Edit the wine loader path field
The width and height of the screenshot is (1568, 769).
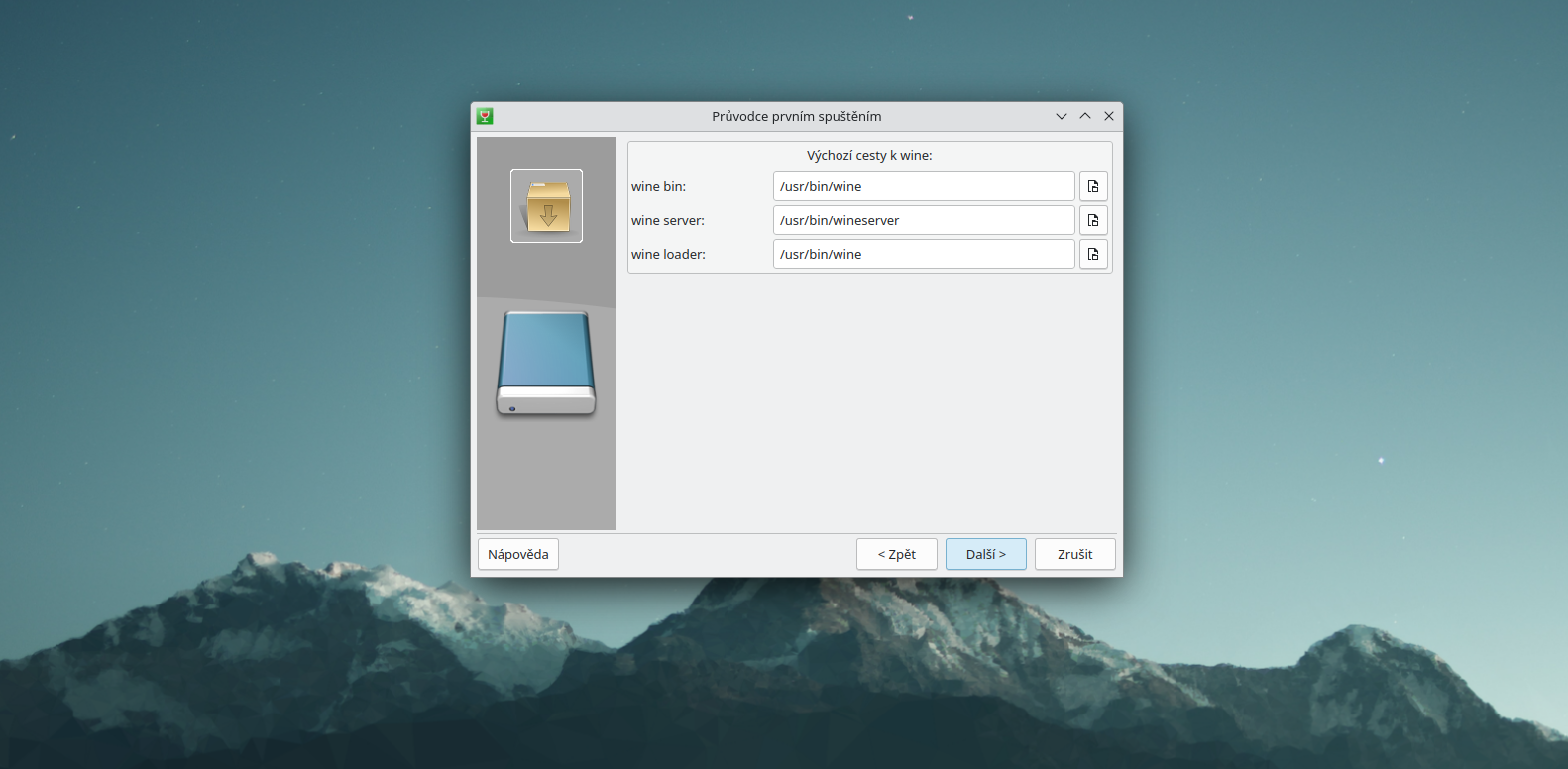(924, 254)
